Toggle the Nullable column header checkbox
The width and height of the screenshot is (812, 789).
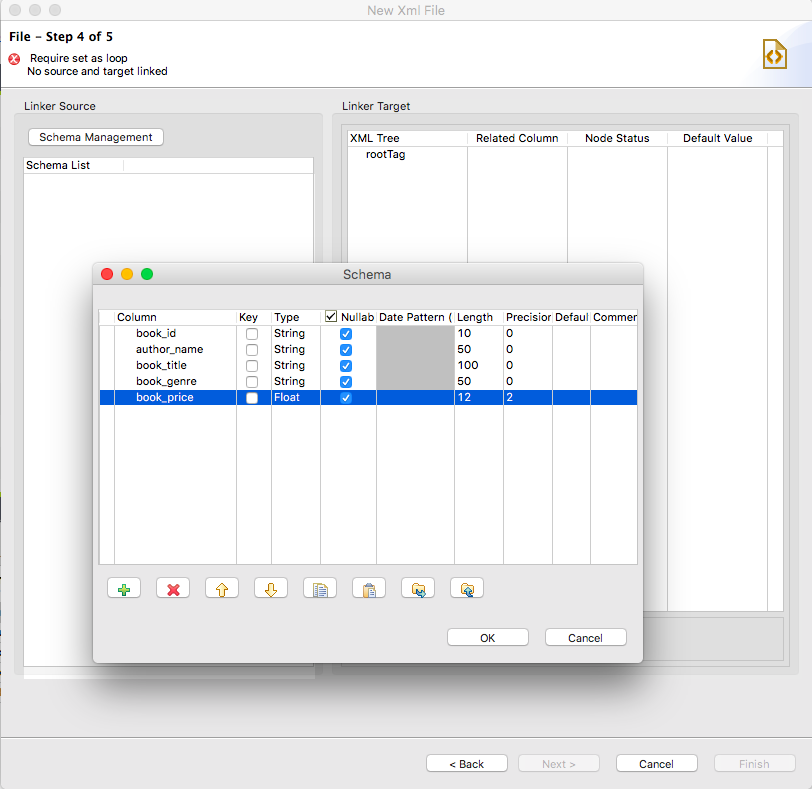pyautogui.click(x=330, y=316)
